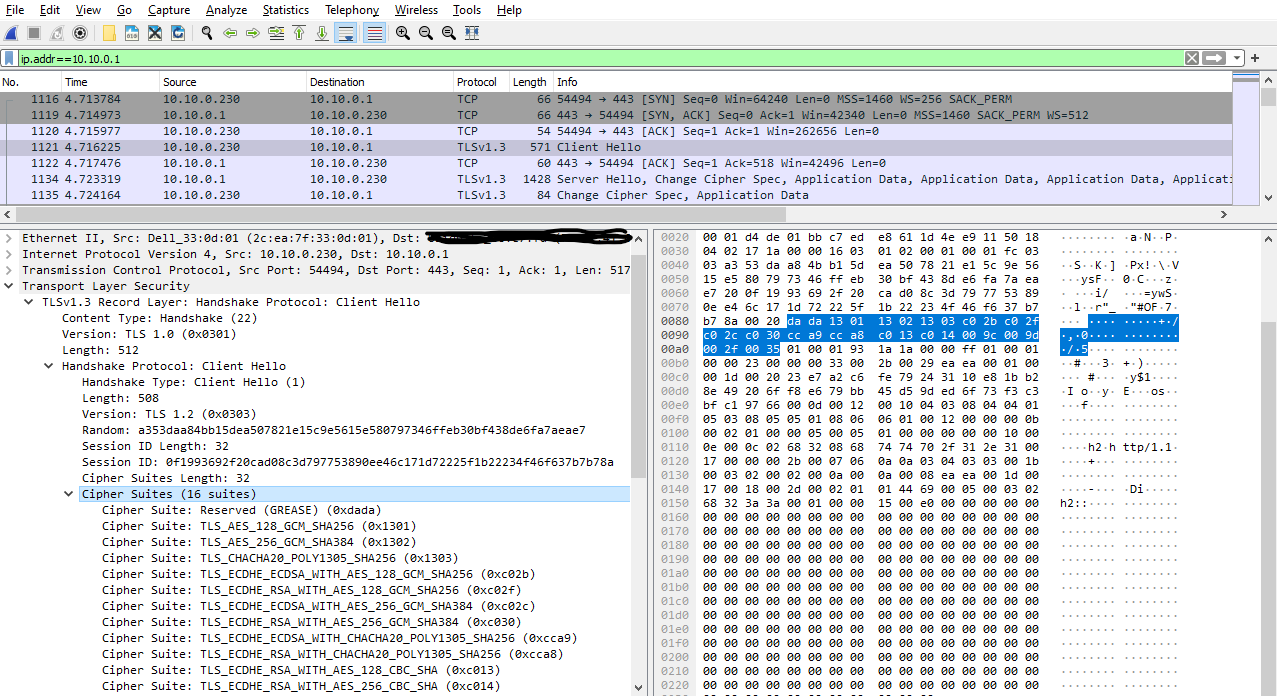Jump to a specific packet number

point(275,33)
